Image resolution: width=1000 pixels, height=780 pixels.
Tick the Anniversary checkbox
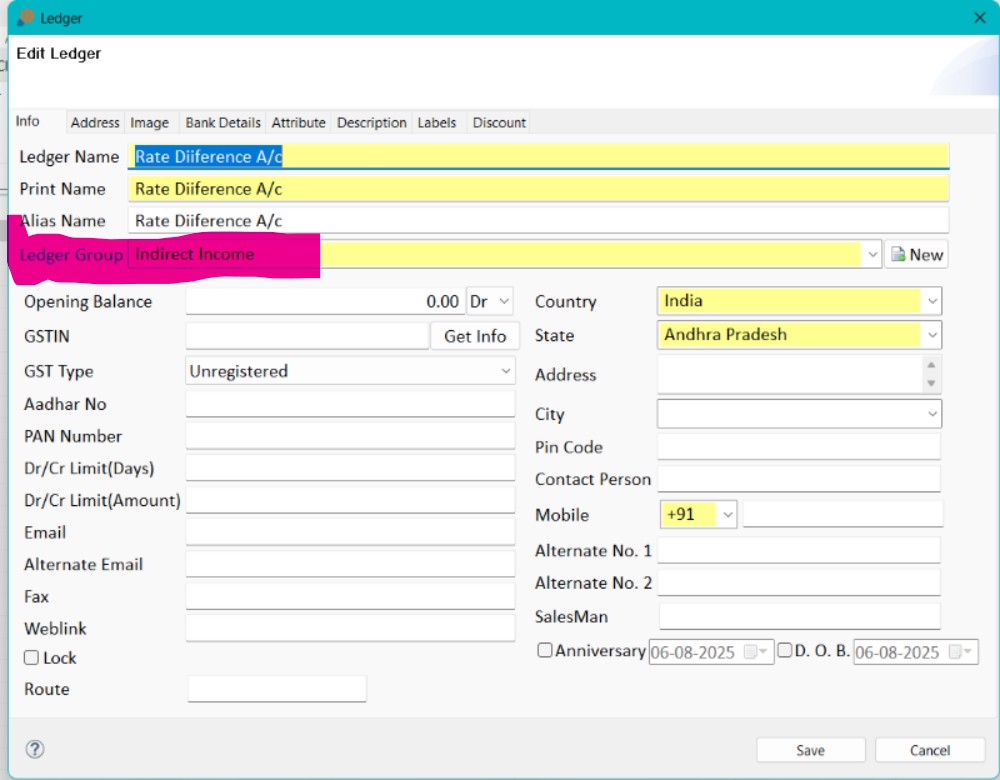tap(544, 650)
